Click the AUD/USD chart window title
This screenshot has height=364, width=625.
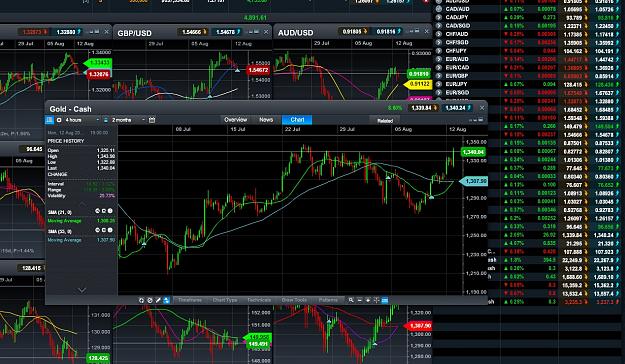pyautogui.click(x=295, y=33)
